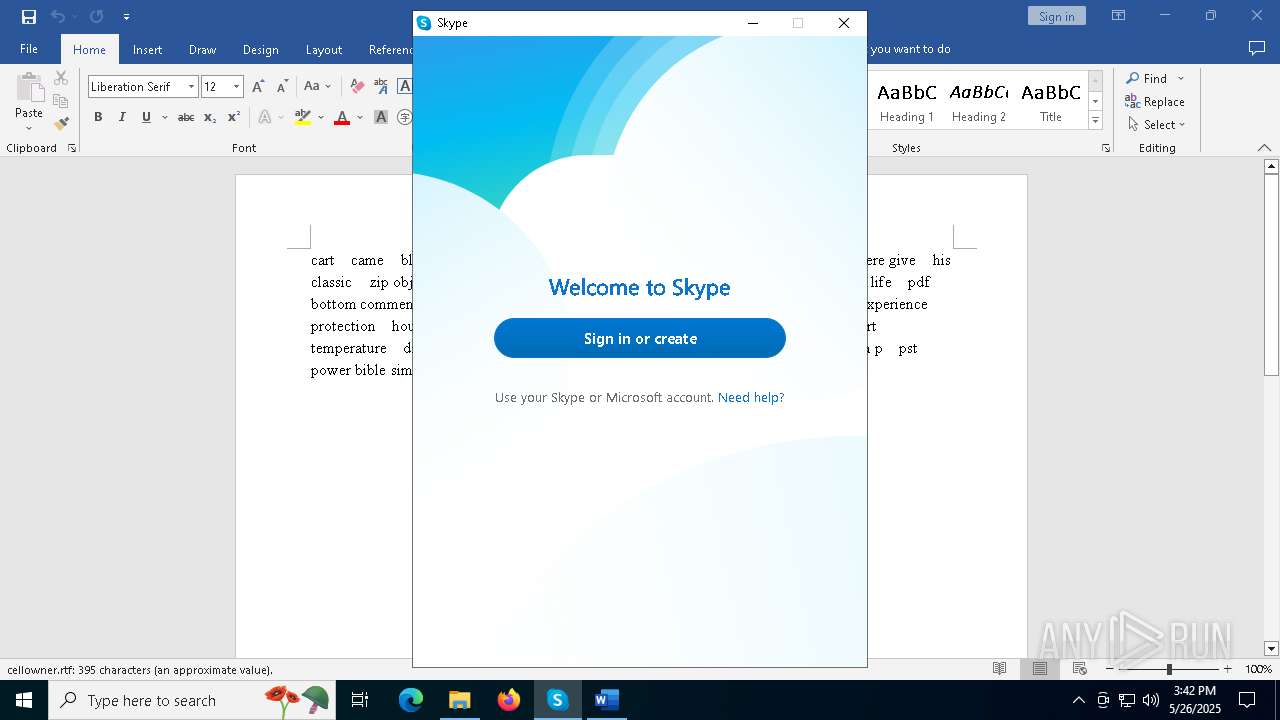Click the Redo icon in quick access
The width and height of the screenshot is (1280, 720).
[x=96, y=16]
